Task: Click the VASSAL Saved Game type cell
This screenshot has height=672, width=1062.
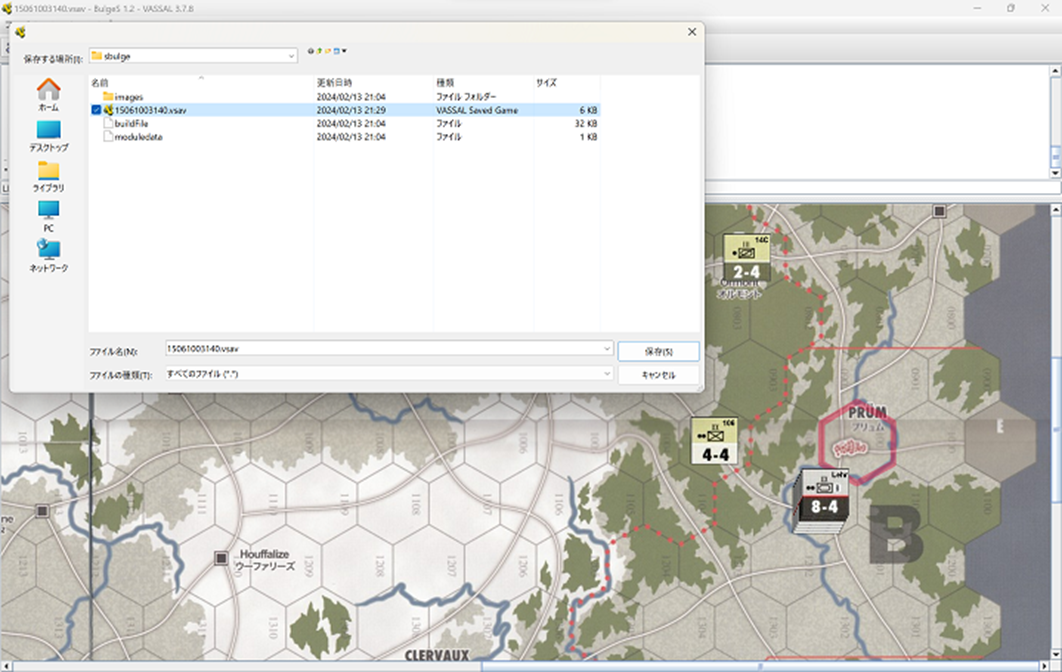Action: 477,110
